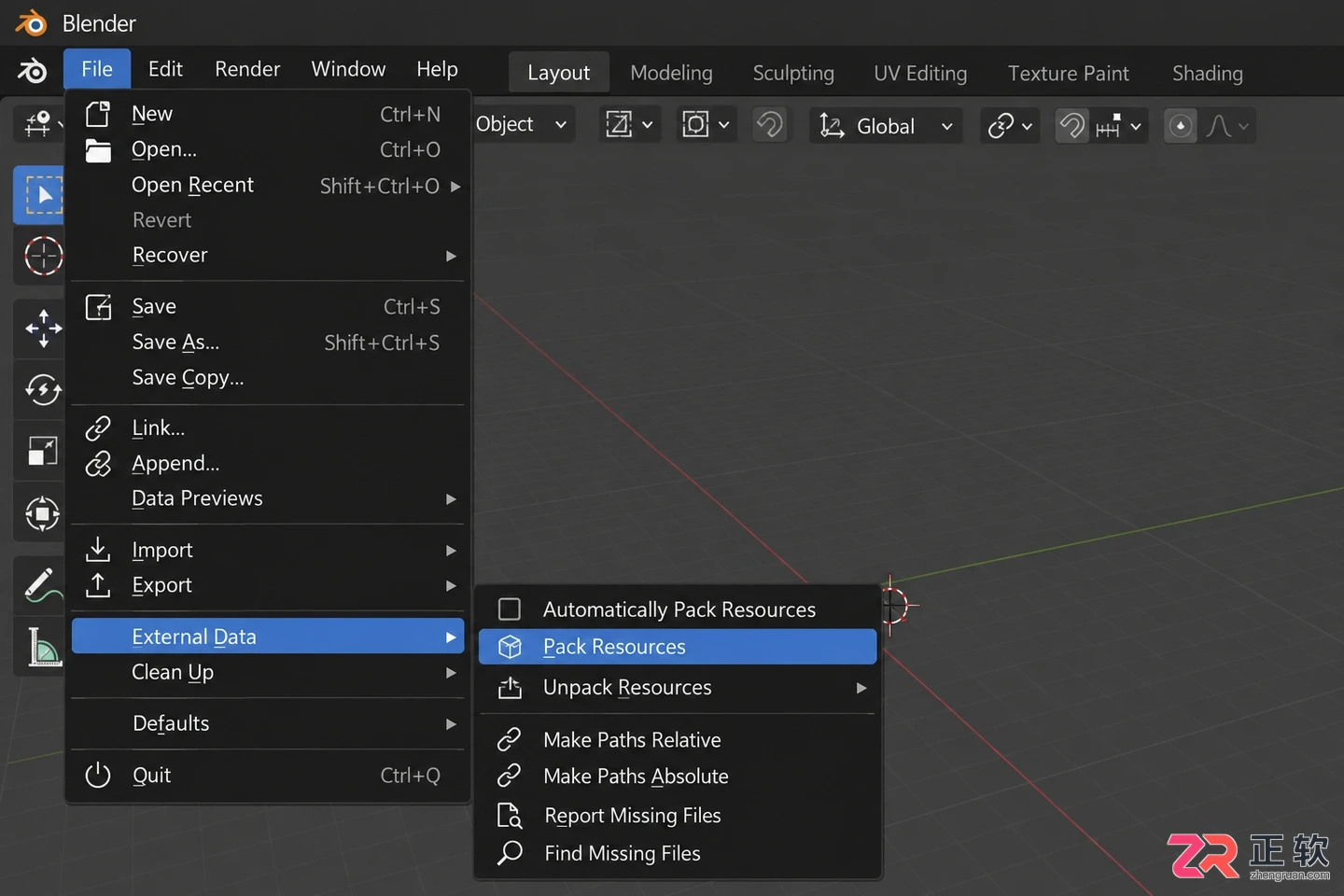
Task: Click Save As... menu entry
Action: (268, 343)
